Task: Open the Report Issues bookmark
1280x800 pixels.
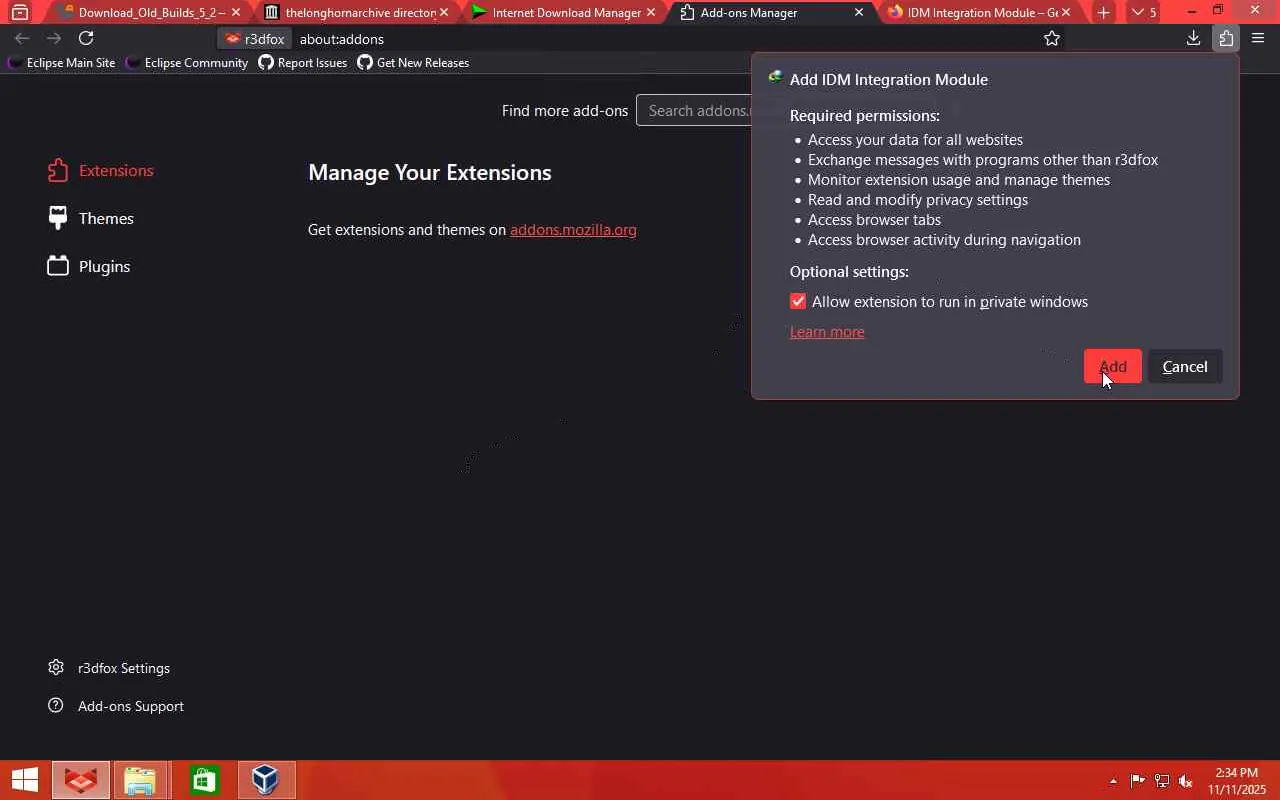Action: (303, 63)
